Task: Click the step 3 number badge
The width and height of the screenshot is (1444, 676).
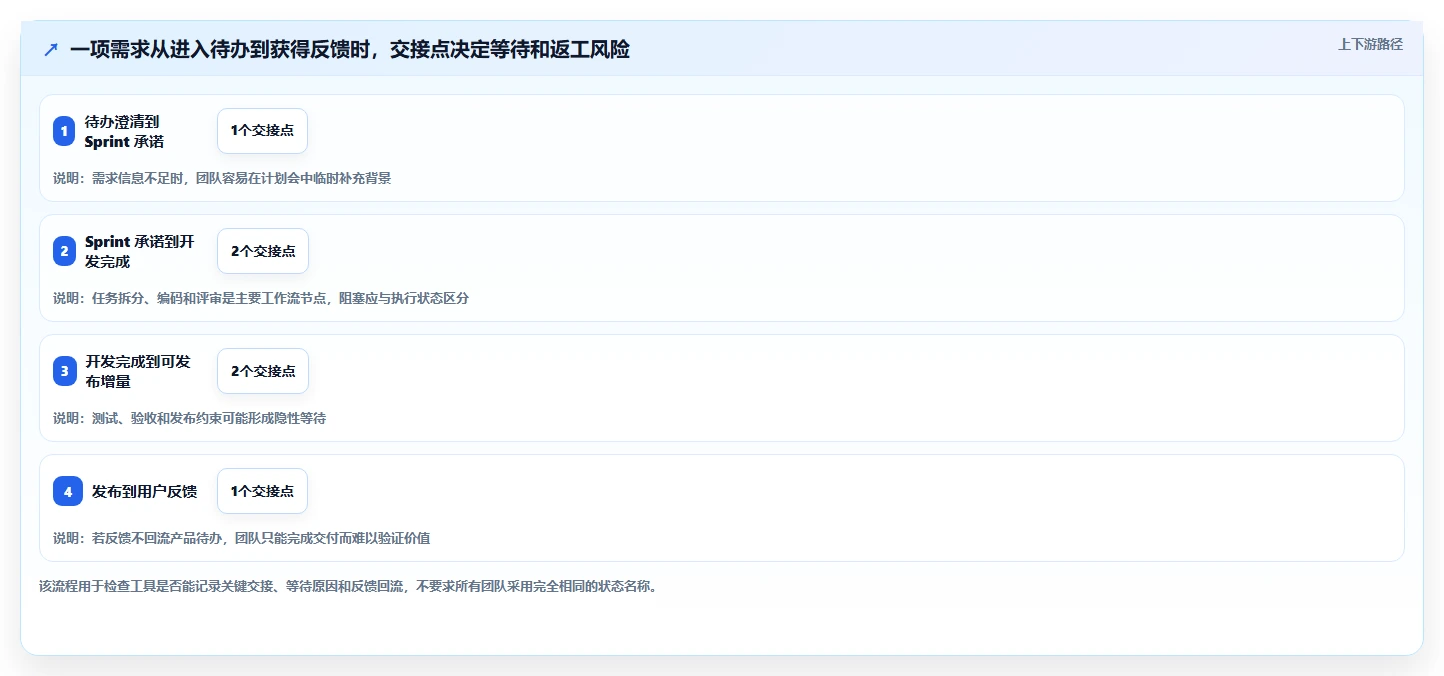Action: click(64, 371)
